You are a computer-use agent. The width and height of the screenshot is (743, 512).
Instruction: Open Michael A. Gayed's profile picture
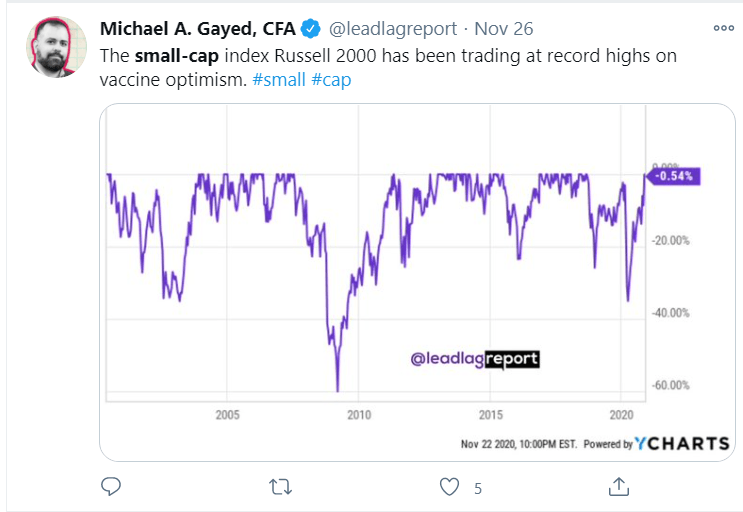[x=56, y=47]
